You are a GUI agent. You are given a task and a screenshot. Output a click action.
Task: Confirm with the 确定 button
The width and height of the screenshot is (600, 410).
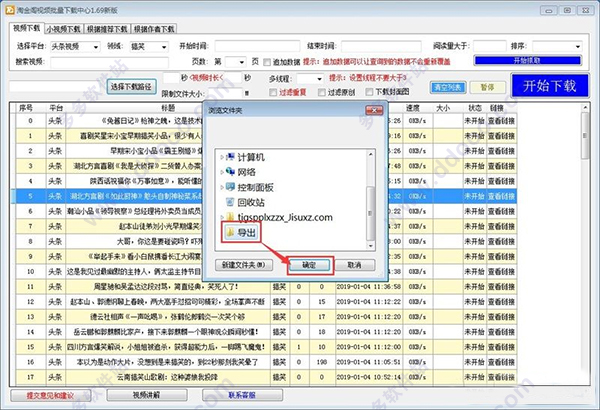point(309,265)
